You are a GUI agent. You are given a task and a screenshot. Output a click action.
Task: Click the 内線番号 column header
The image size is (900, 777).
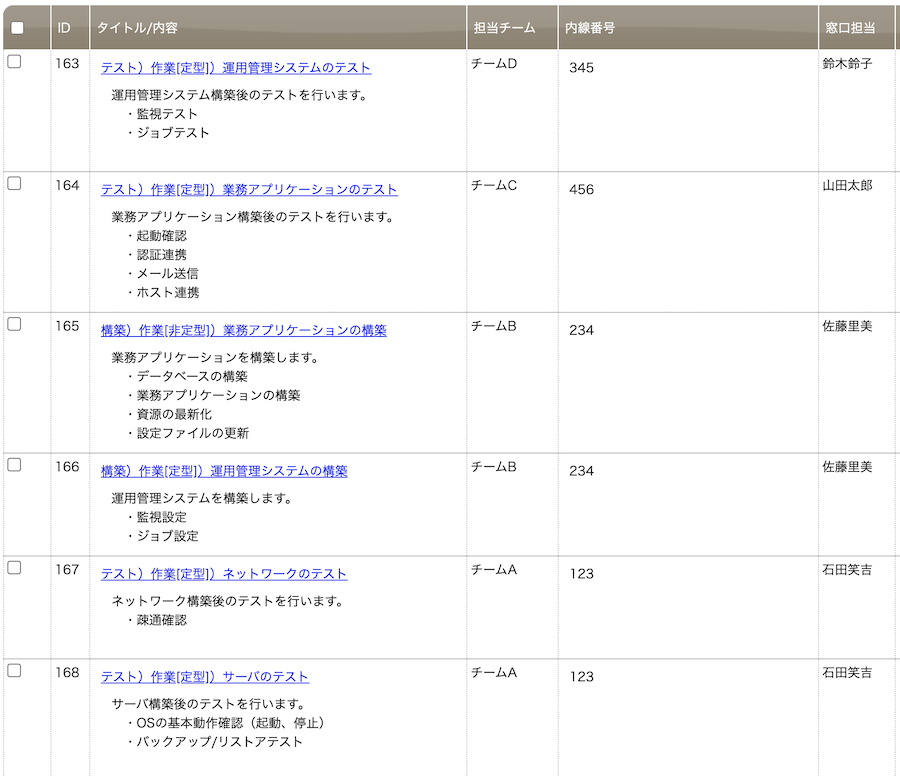pyautogui.click(x=688, y=28)
